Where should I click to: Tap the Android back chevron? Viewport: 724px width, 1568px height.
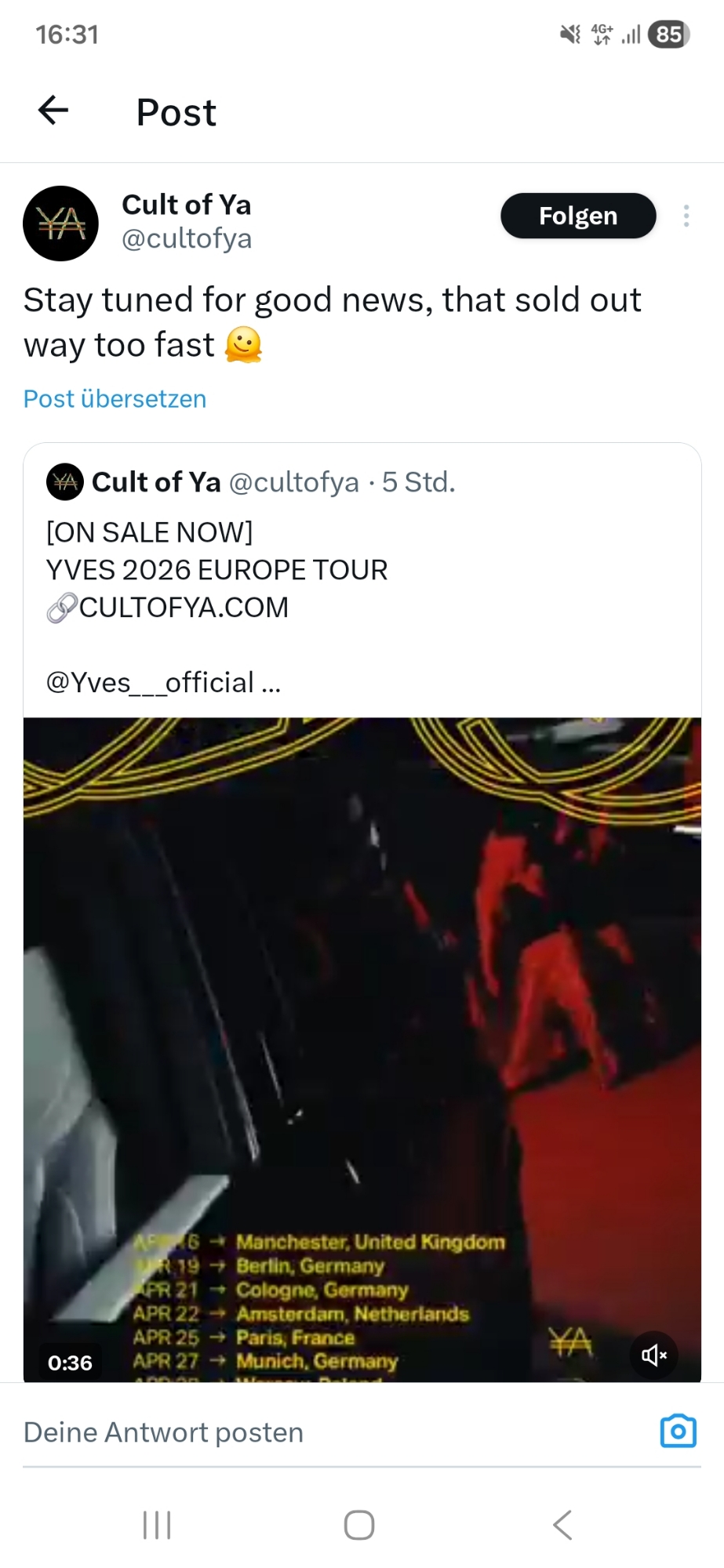[x=562, y=1525]
